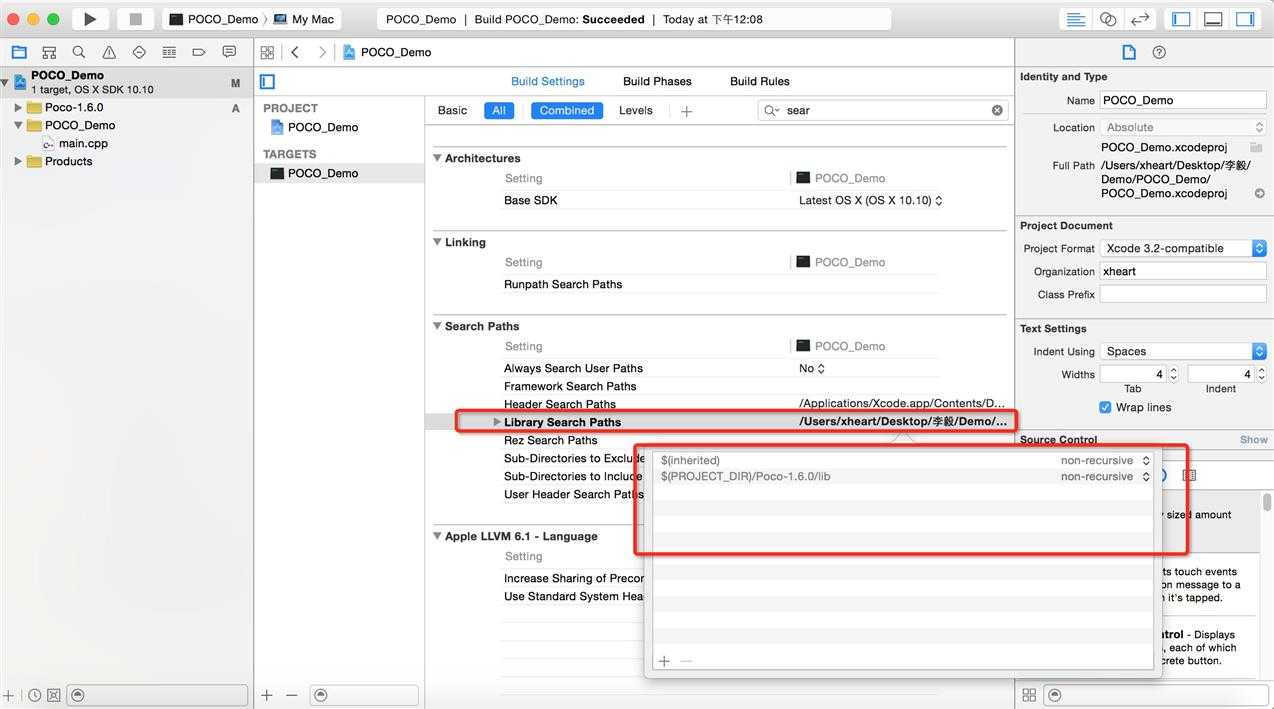Screen dimensions: 1274x709
Task: Toggle the Wrap lines checkbox
Action: pos(1105,407)
